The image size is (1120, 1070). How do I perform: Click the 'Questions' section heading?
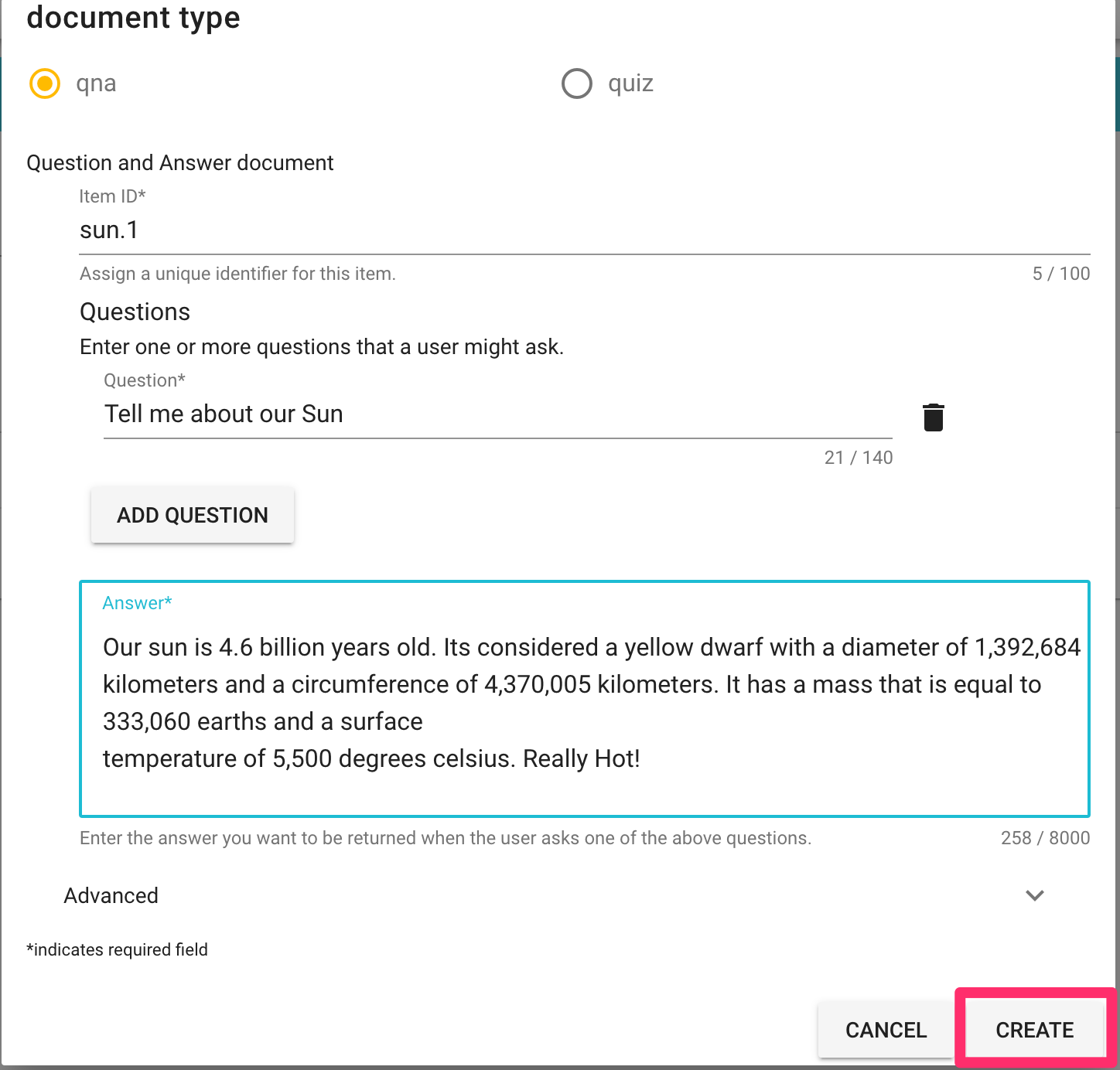135,312
